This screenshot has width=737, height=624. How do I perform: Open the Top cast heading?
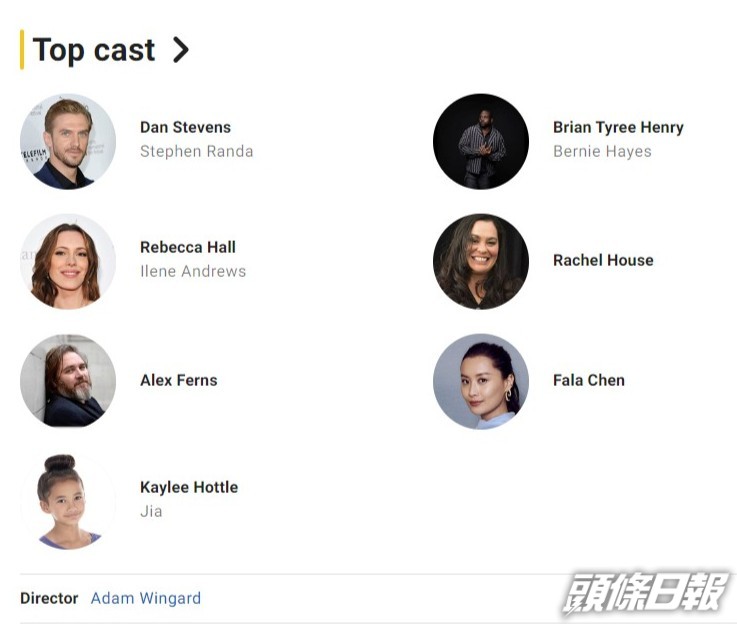tap(94, 50)
